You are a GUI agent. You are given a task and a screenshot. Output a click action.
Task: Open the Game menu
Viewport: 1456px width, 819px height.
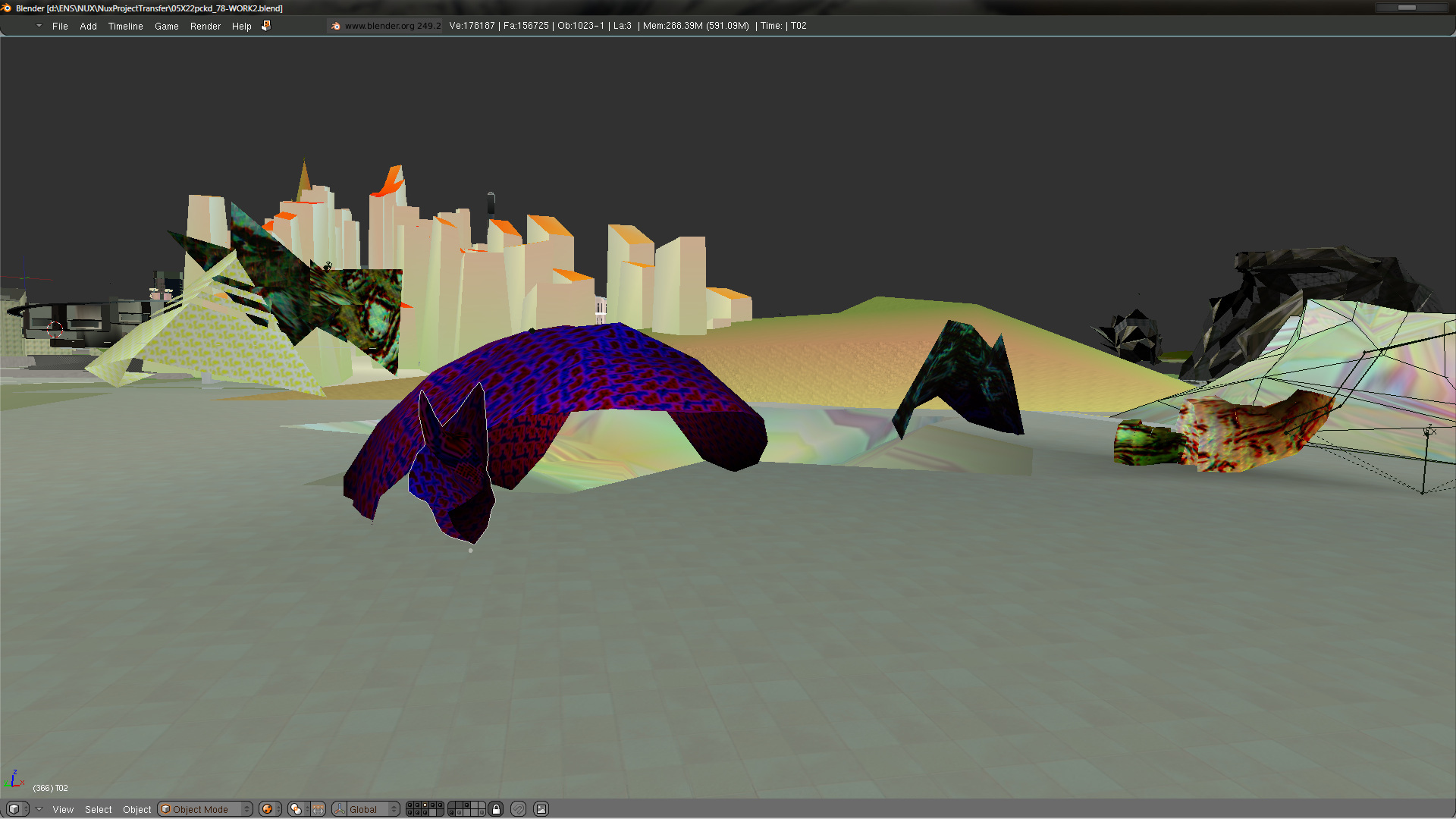coord(166,26)
